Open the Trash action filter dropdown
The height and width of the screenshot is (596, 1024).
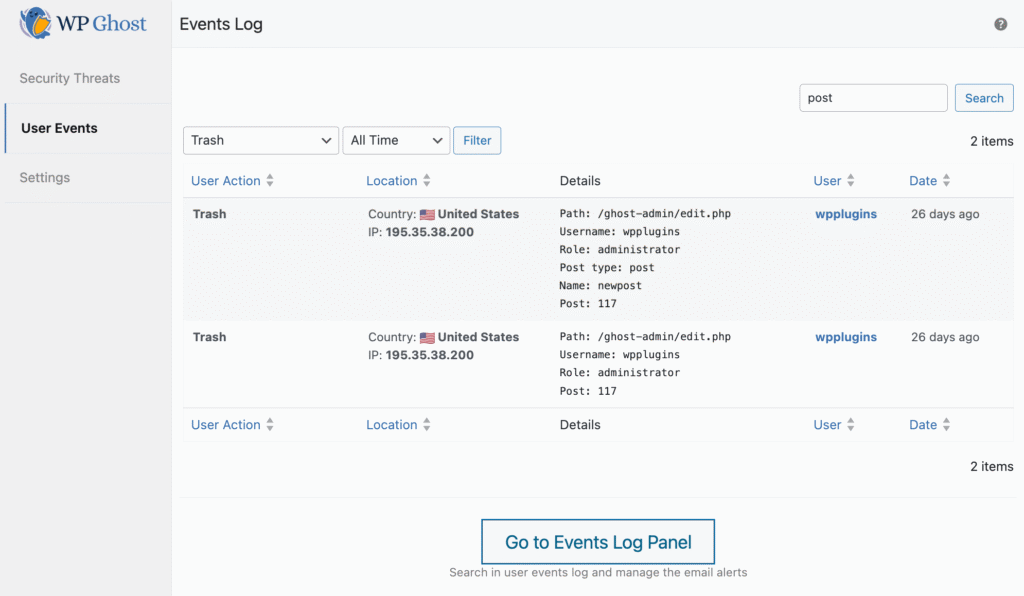(x=261, y=140)
